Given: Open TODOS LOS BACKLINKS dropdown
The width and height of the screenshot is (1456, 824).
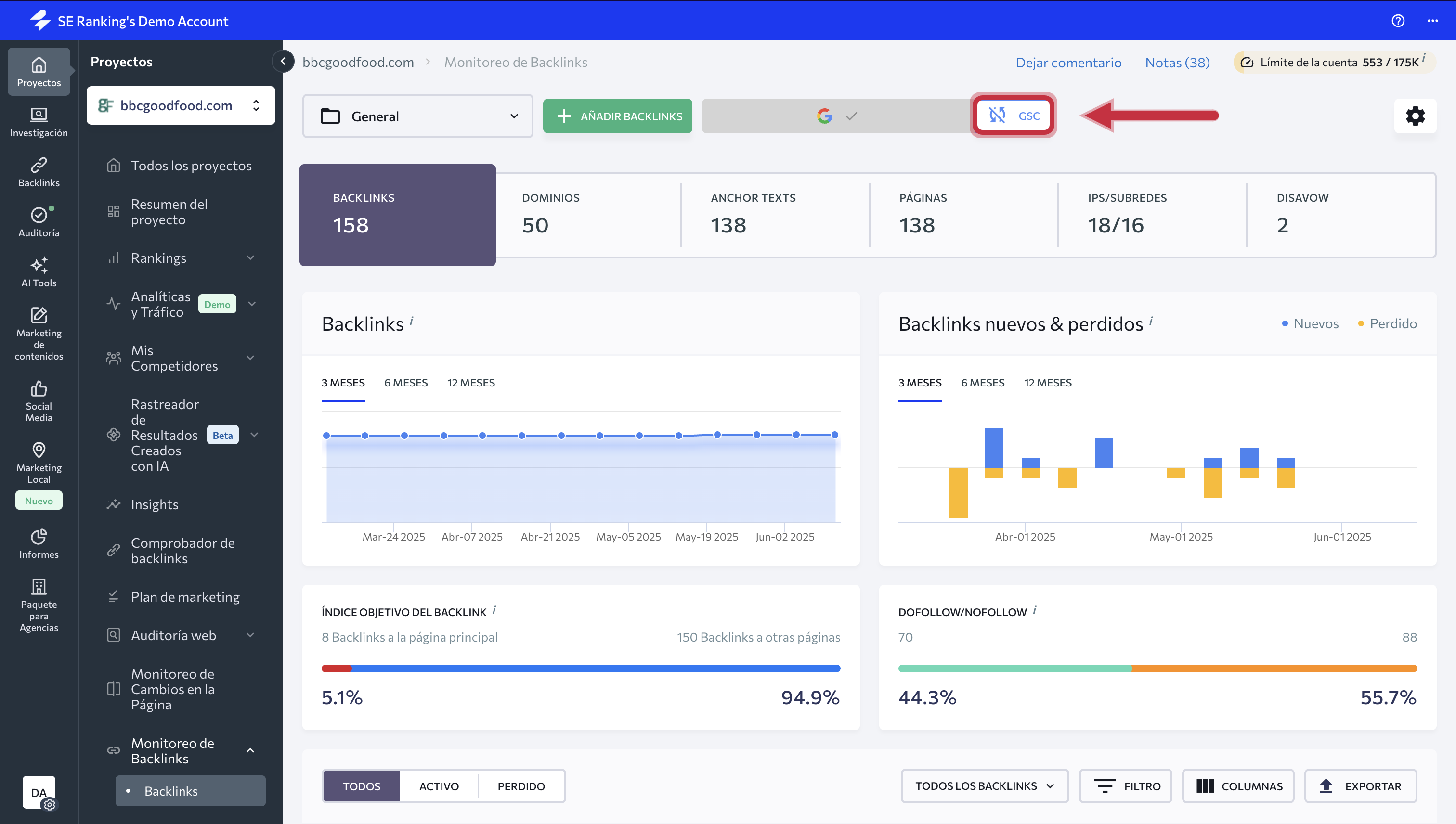Looking at the screenshot, I should tap(985, 786).
